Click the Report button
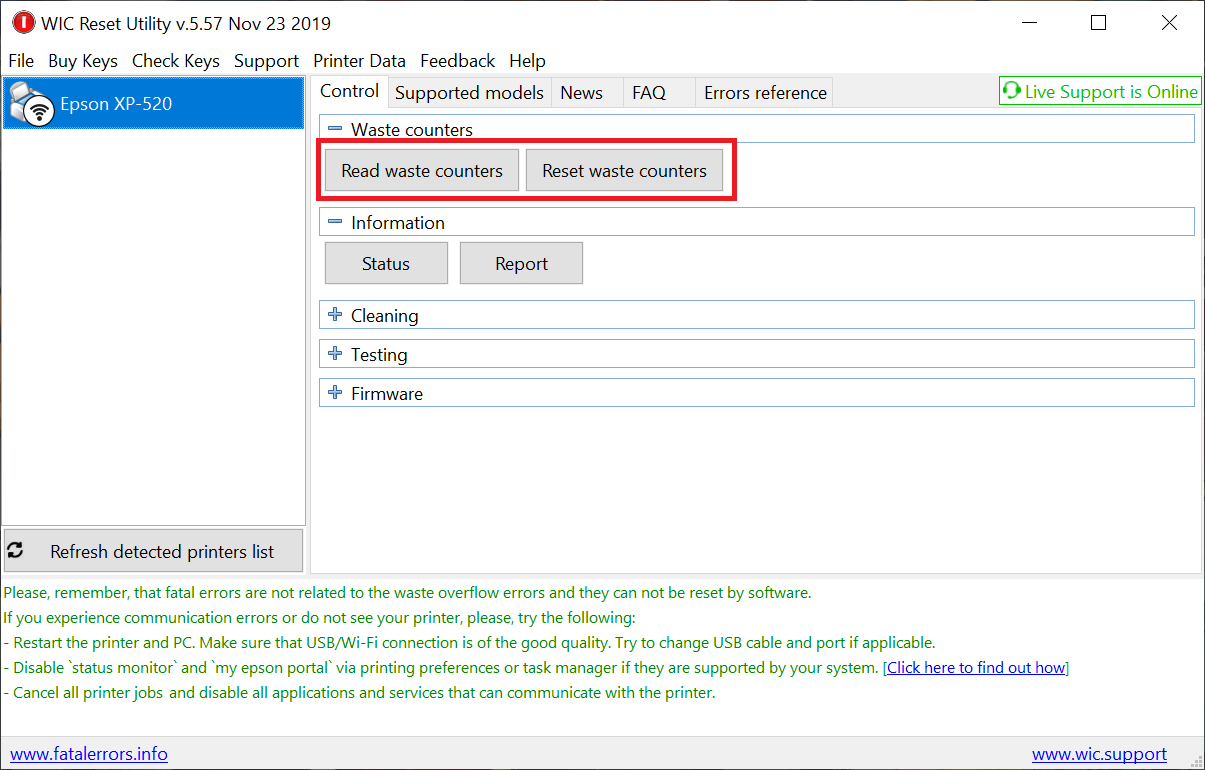Viewport: 1205px width, 770px height. pyautogui.click(x=521, y=264)
